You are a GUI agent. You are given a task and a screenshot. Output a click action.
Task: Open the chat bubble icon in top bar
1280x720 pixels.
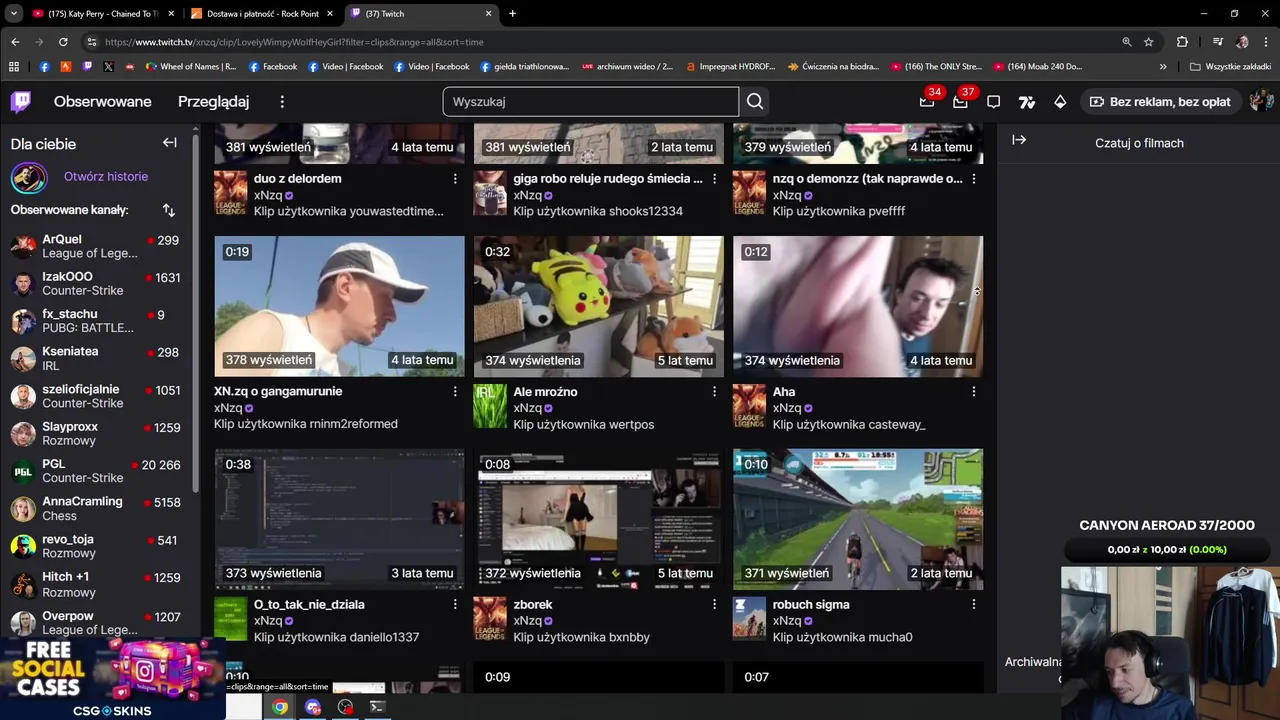[x=993, y=102]
